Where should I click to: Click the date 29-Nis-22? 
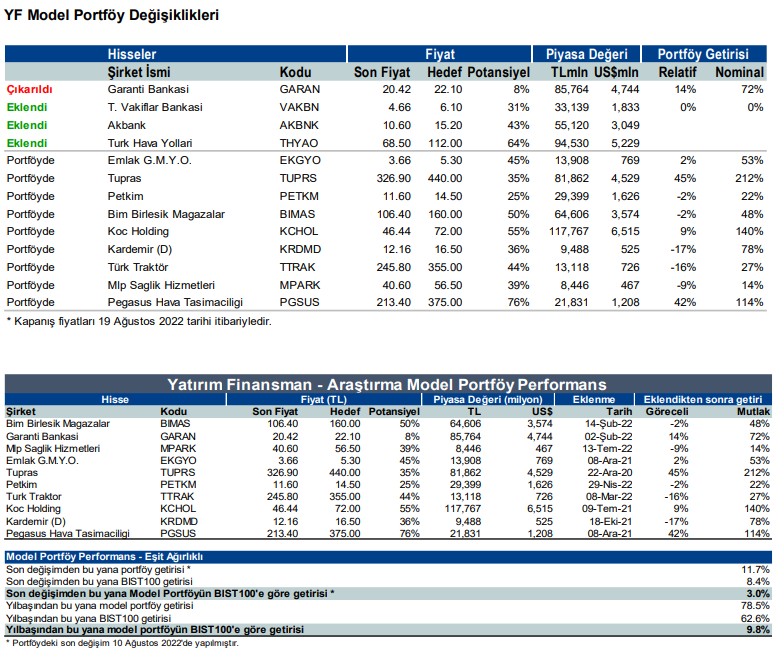click(610, 485)
